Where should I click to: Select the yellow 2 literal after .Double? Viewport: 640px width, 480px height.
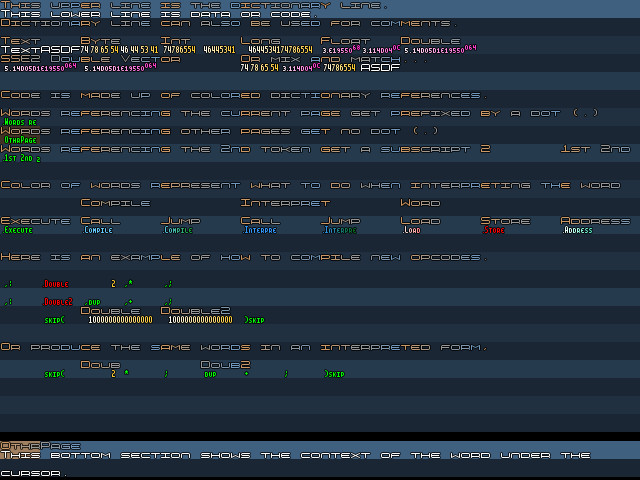pyautogui.click(x=113, y=284)
